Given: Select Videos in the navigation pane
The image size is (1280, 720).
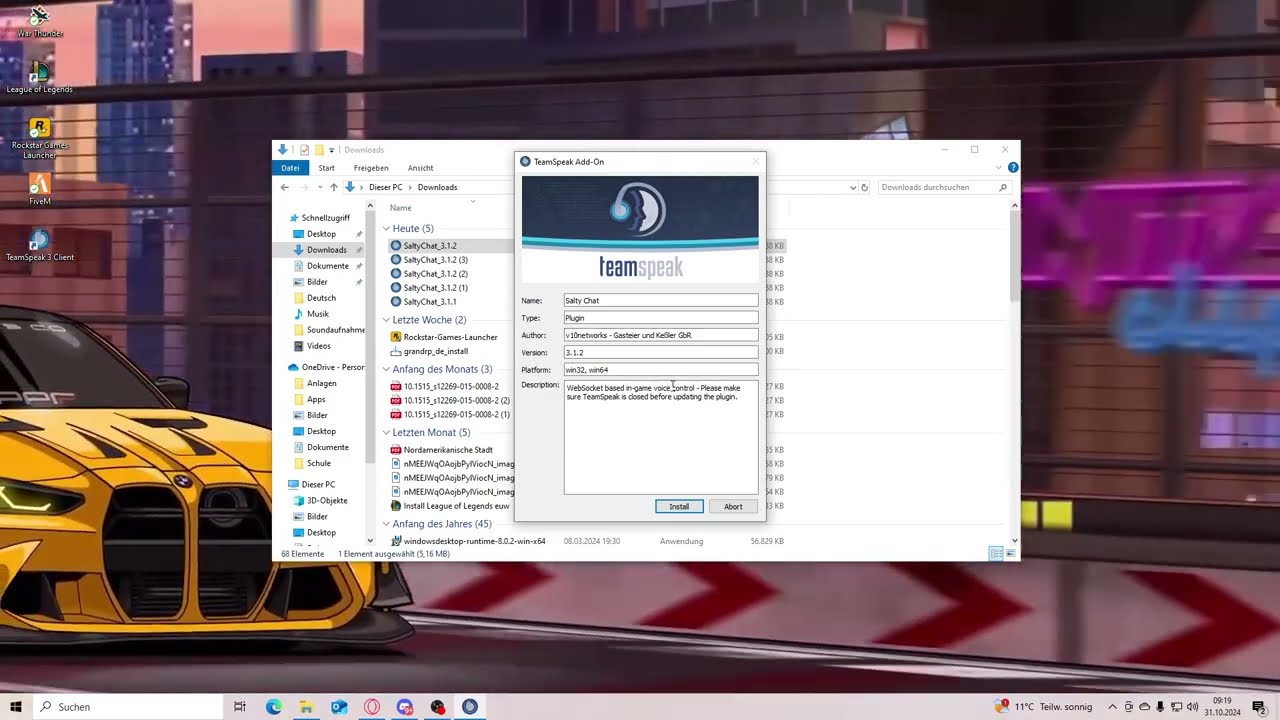Looking at the screenshot, I should coord(318,346).
